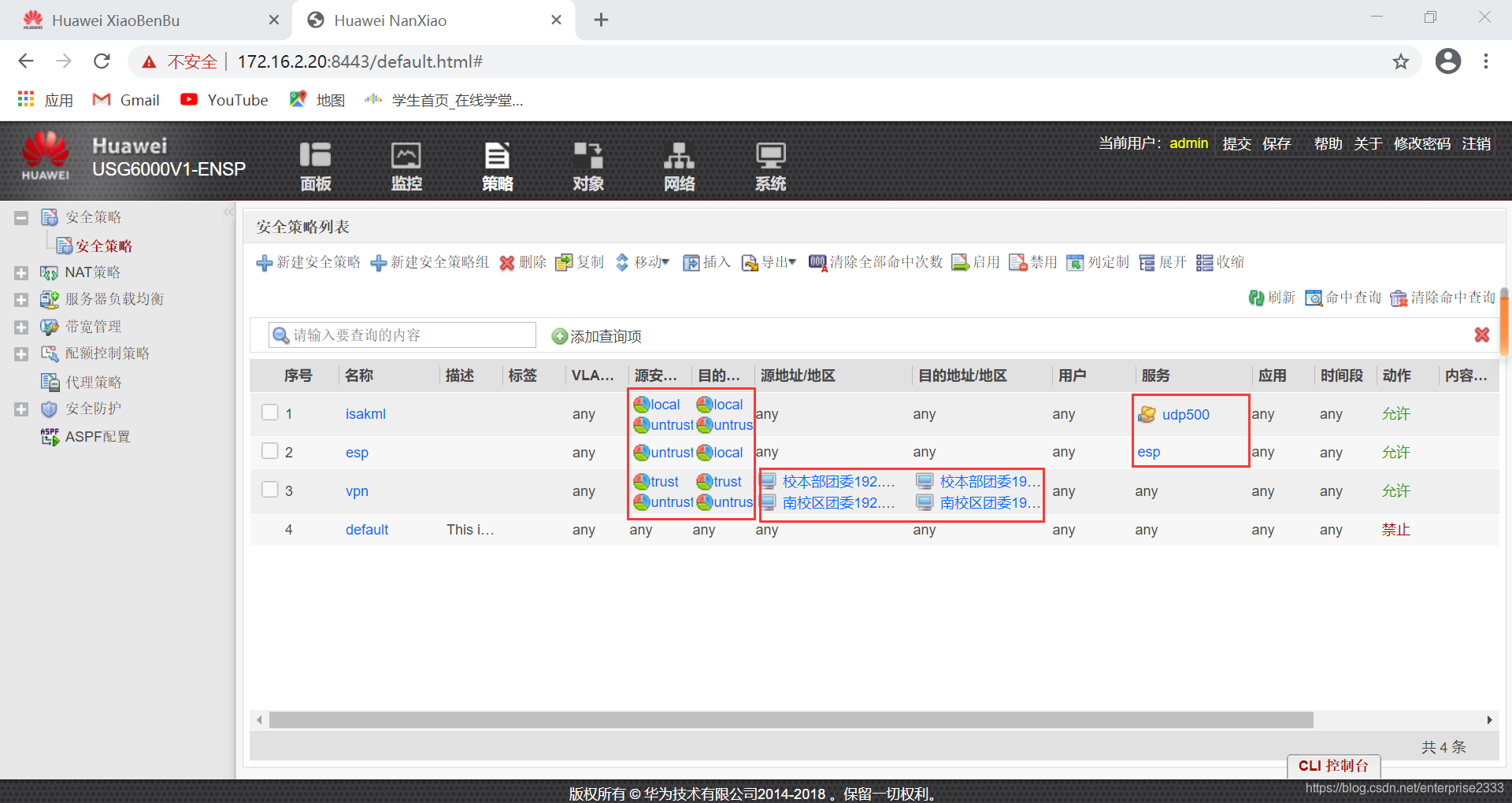
Task: Tick the checkbox for policy isakml
Action: (270, 412)
